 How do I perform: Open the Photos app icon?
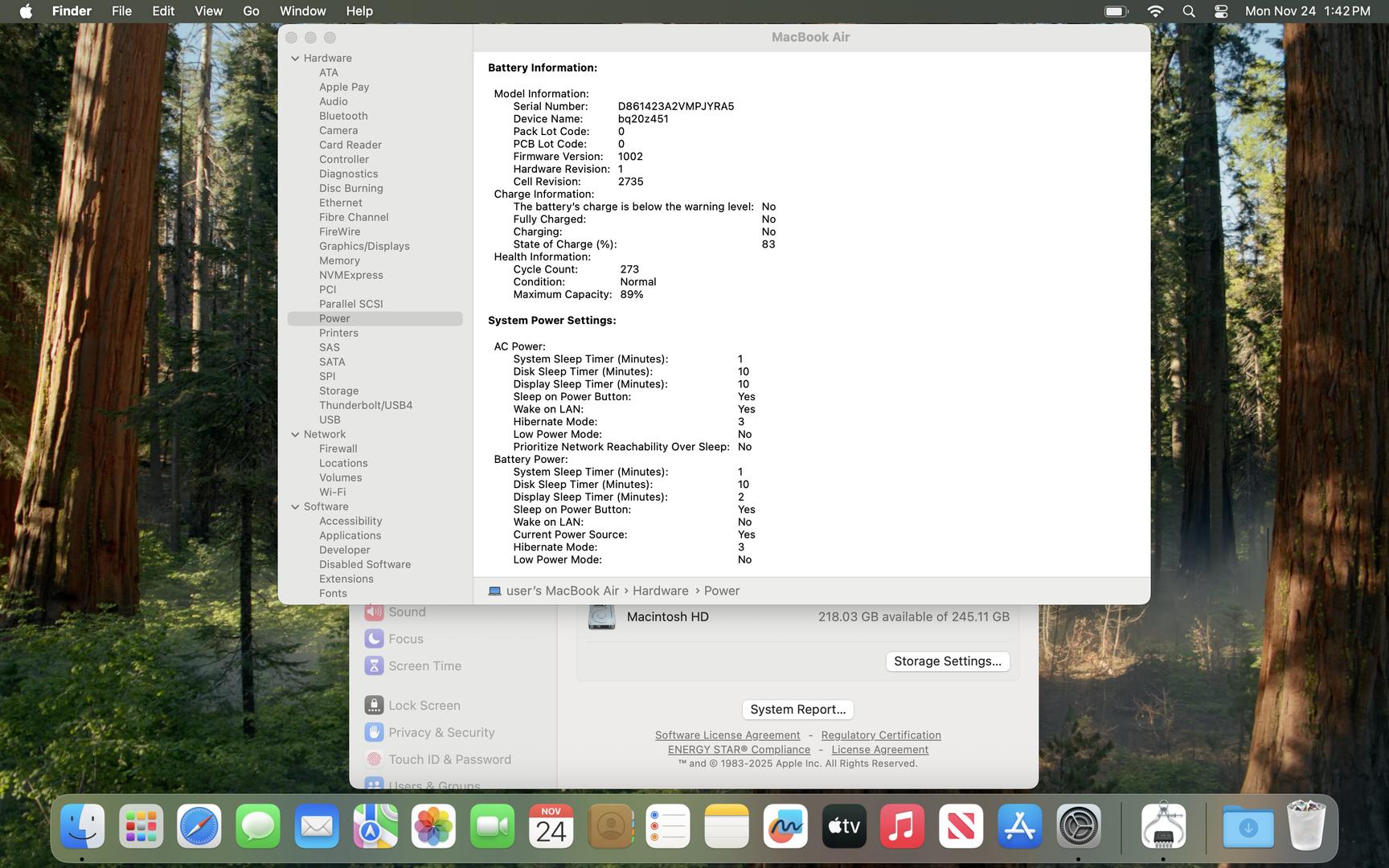click(433, 826)
